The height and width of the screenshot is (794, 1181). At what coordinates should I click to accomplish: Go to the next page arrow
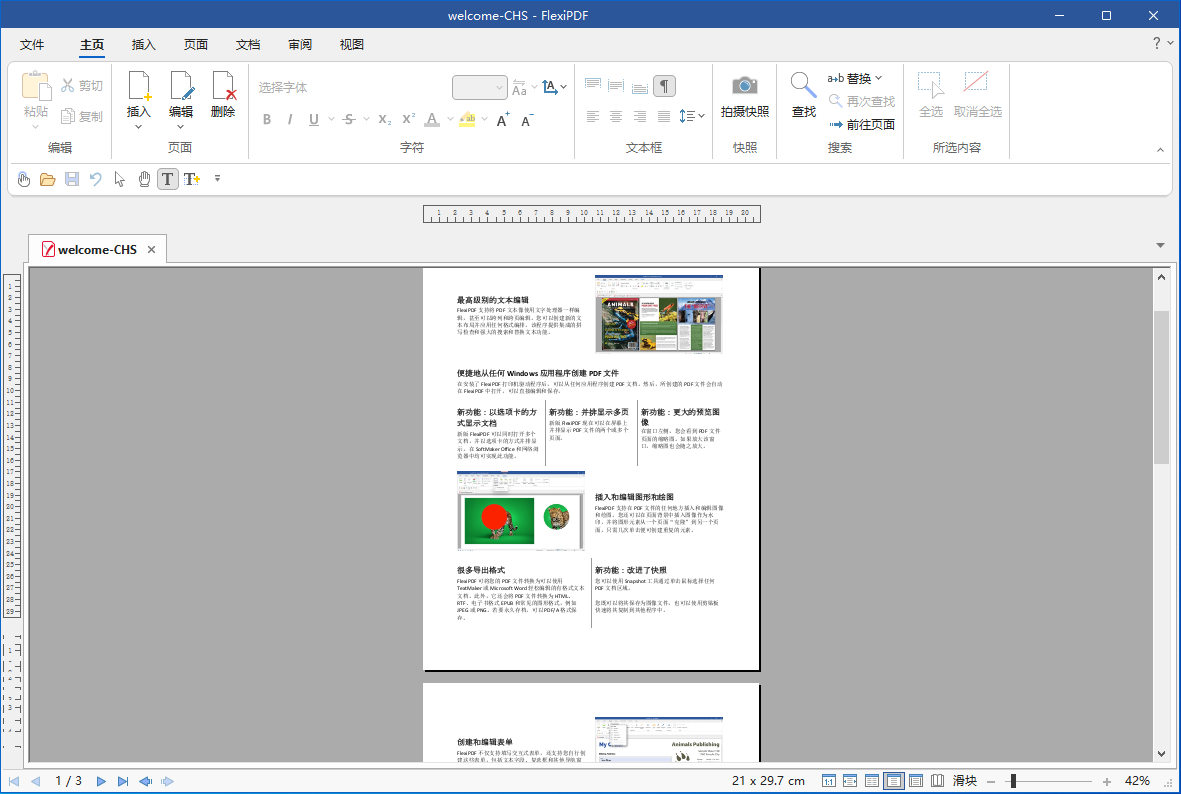click(x=101, y=781)
